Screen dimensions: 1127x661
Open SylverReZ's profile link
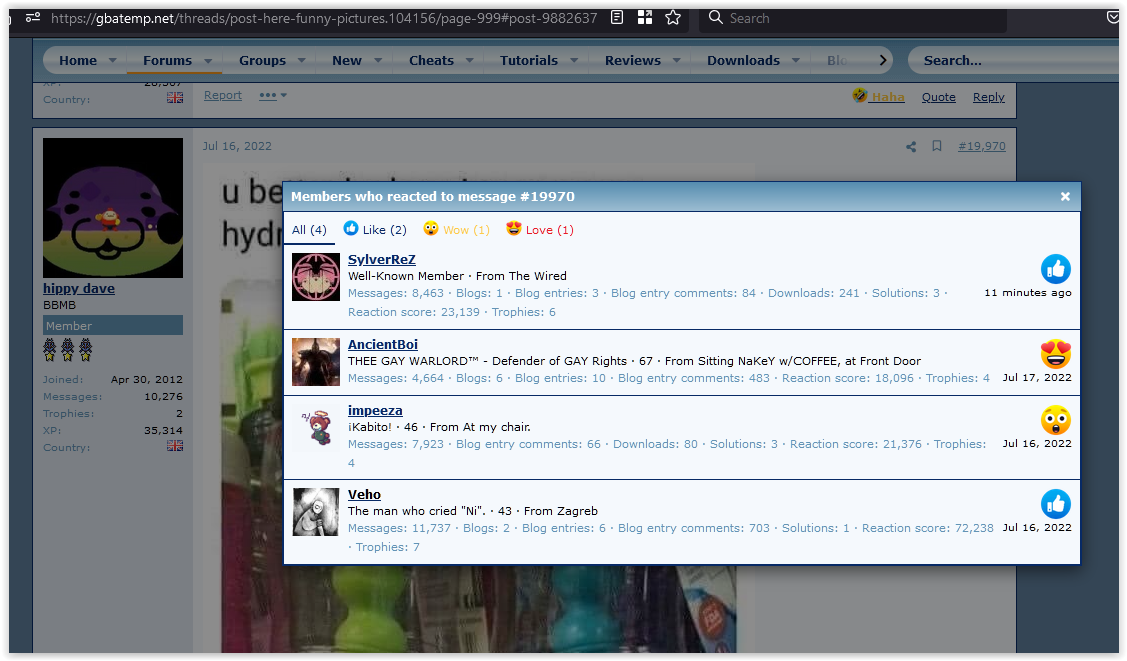pyautogui.click(x=382, y=259)
